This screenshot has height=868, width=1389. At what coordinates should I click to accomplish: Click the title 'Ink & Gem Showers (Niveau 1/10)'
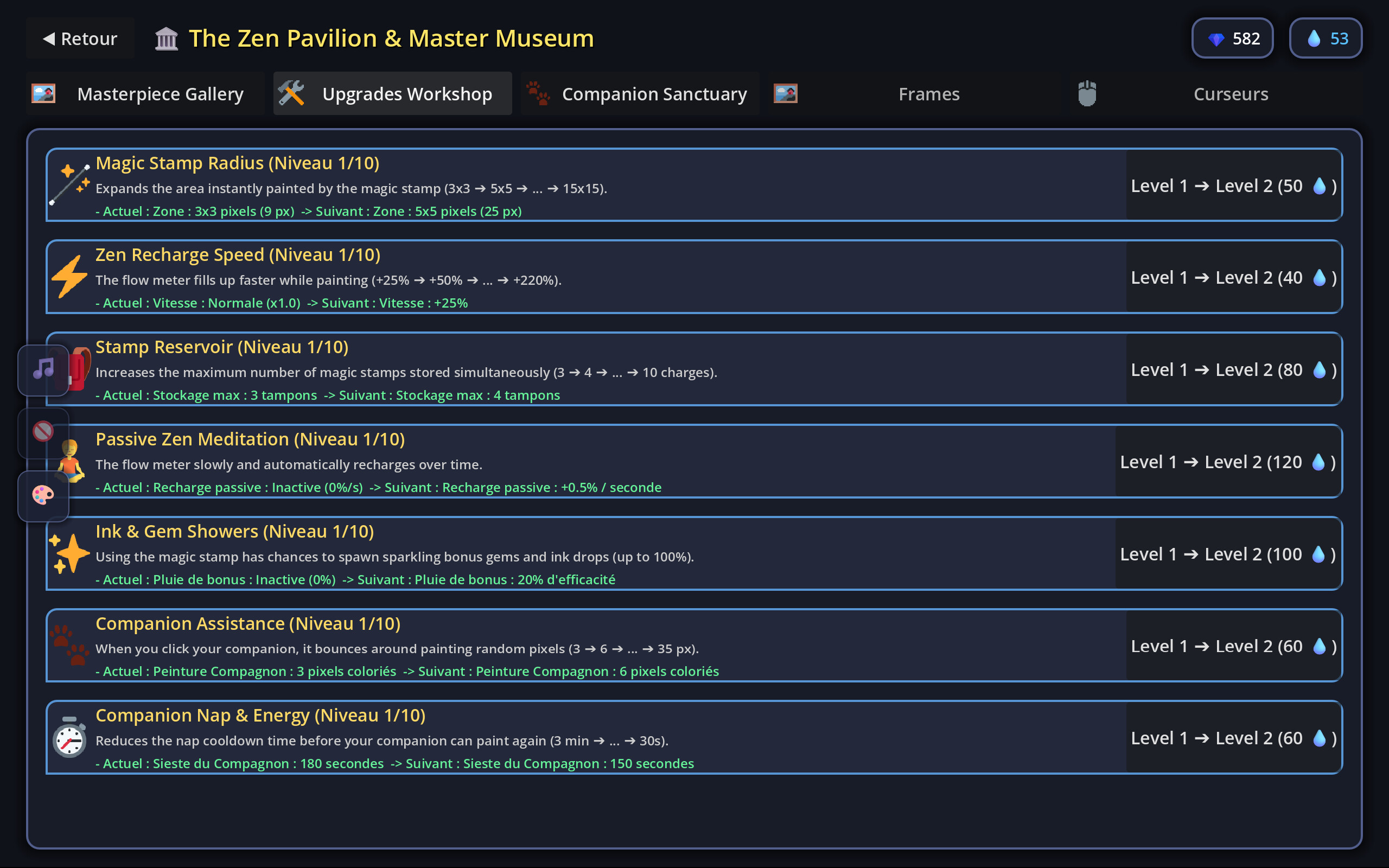235,532
